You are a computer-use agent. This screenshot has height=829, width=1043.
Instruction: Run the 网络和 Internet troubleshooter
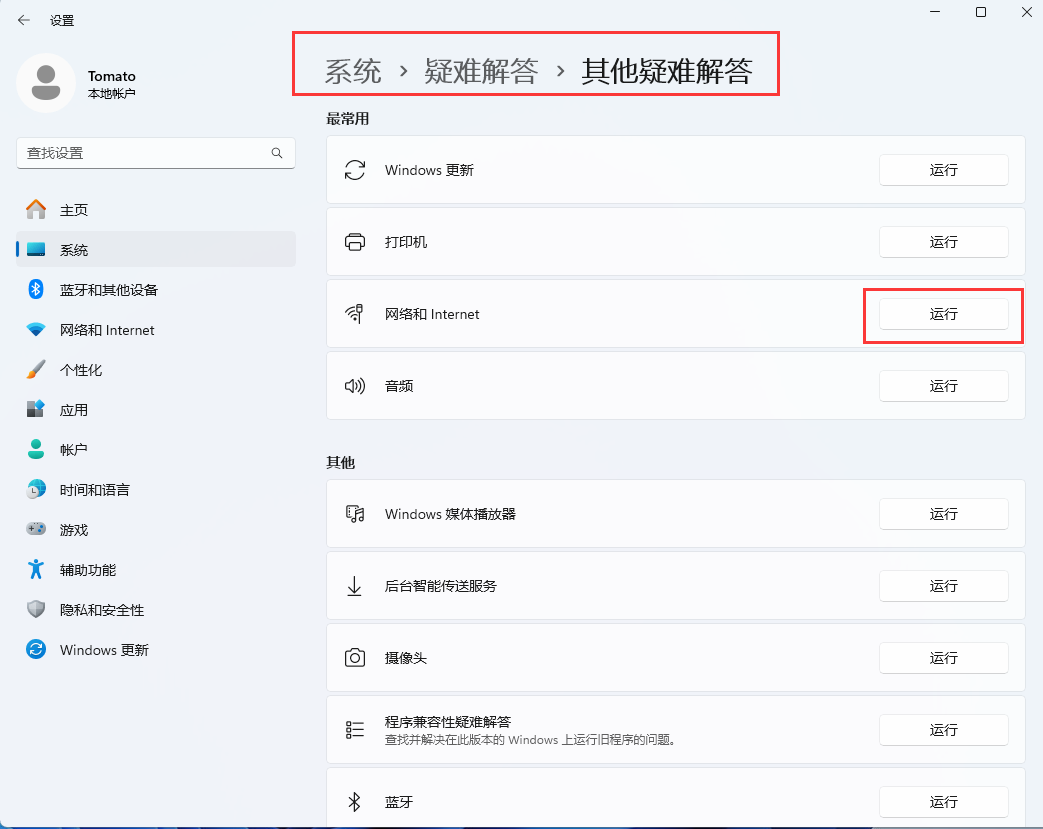tap(943, 314)
